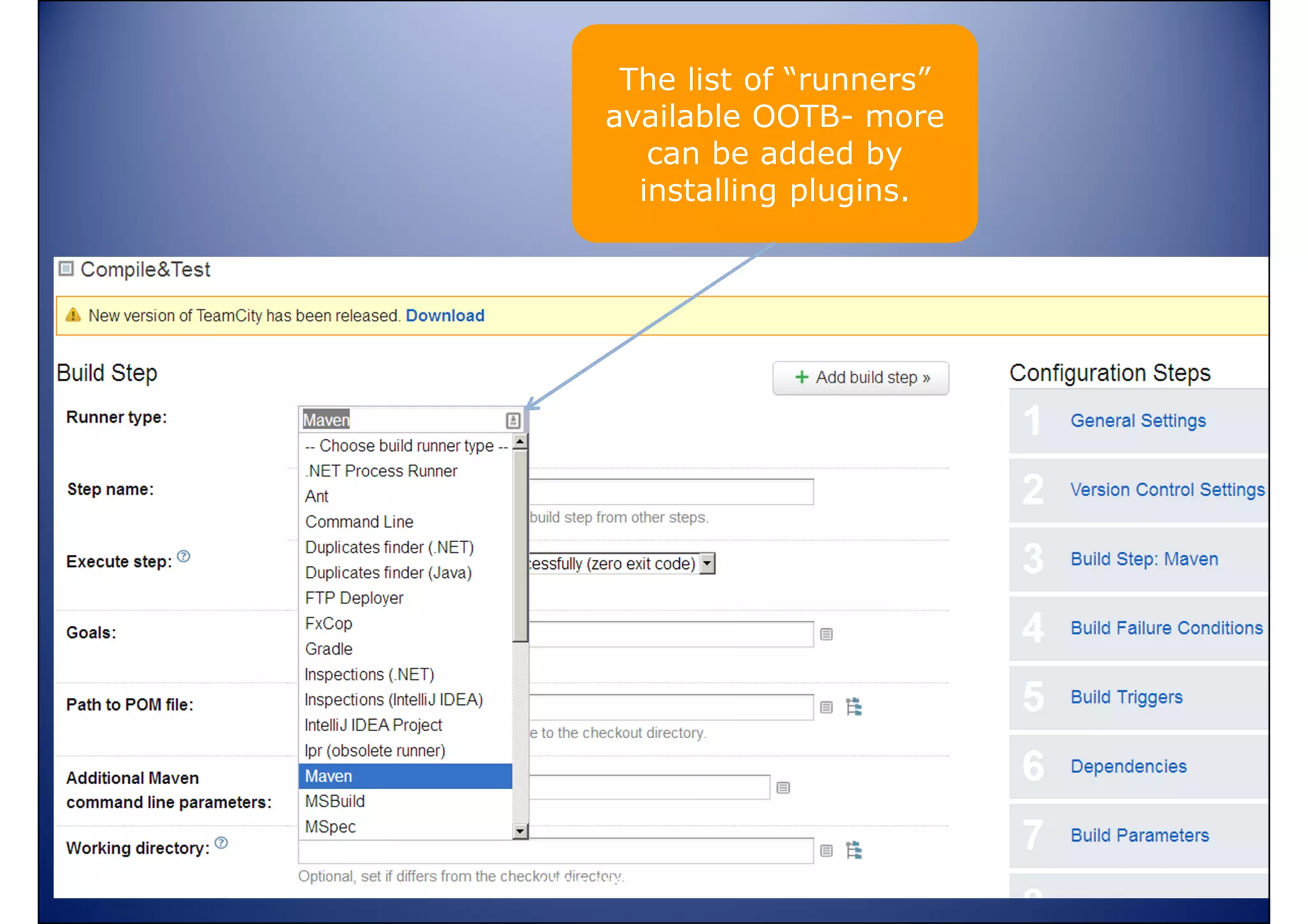Click the Step name input field
Image resolution: width=1308 pixels, height=924 pixels.
coord(671,492)
